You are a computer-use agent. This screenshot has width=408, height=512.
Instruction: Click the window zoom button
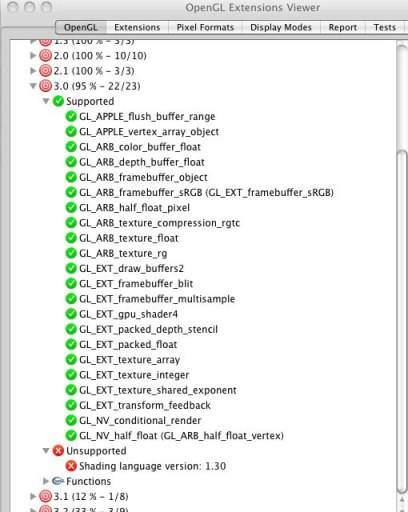pyautogui.click(x=47, y=7)
